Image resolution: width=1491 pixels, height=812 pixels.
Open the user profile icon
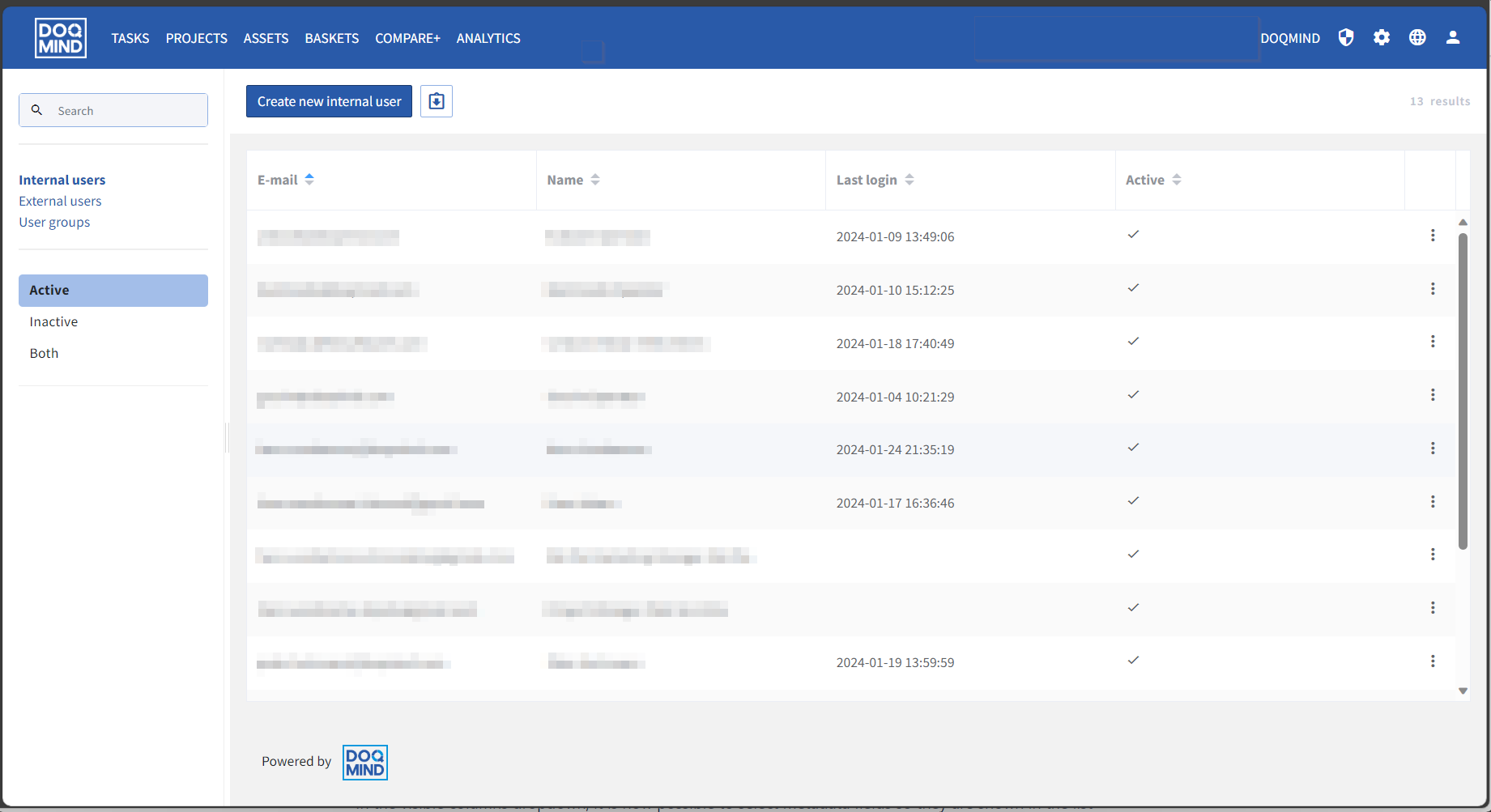point(1453,37)
